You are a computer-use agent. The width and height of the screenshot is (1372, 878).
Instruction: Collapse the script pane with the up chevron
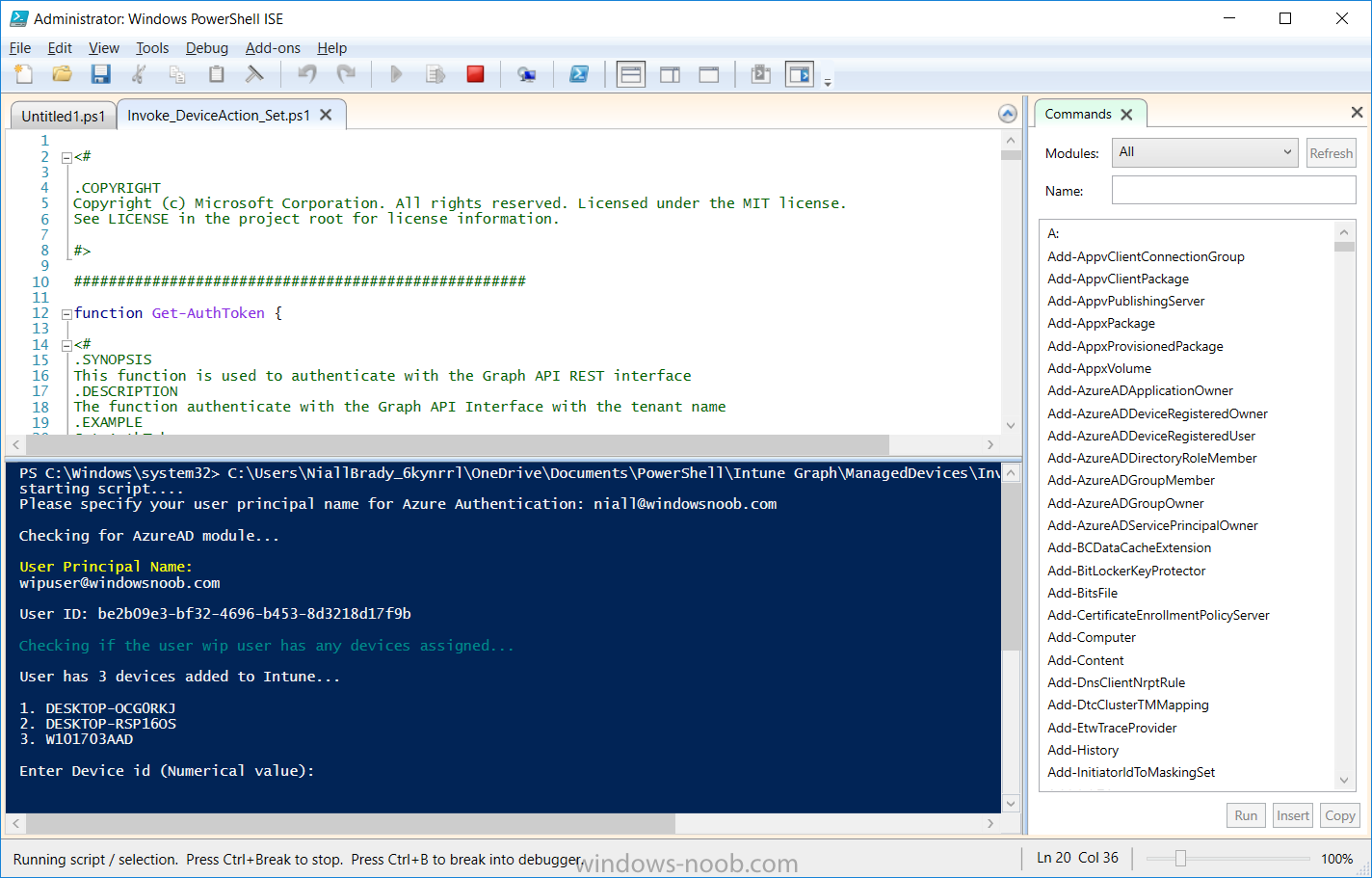[1008, 114]
